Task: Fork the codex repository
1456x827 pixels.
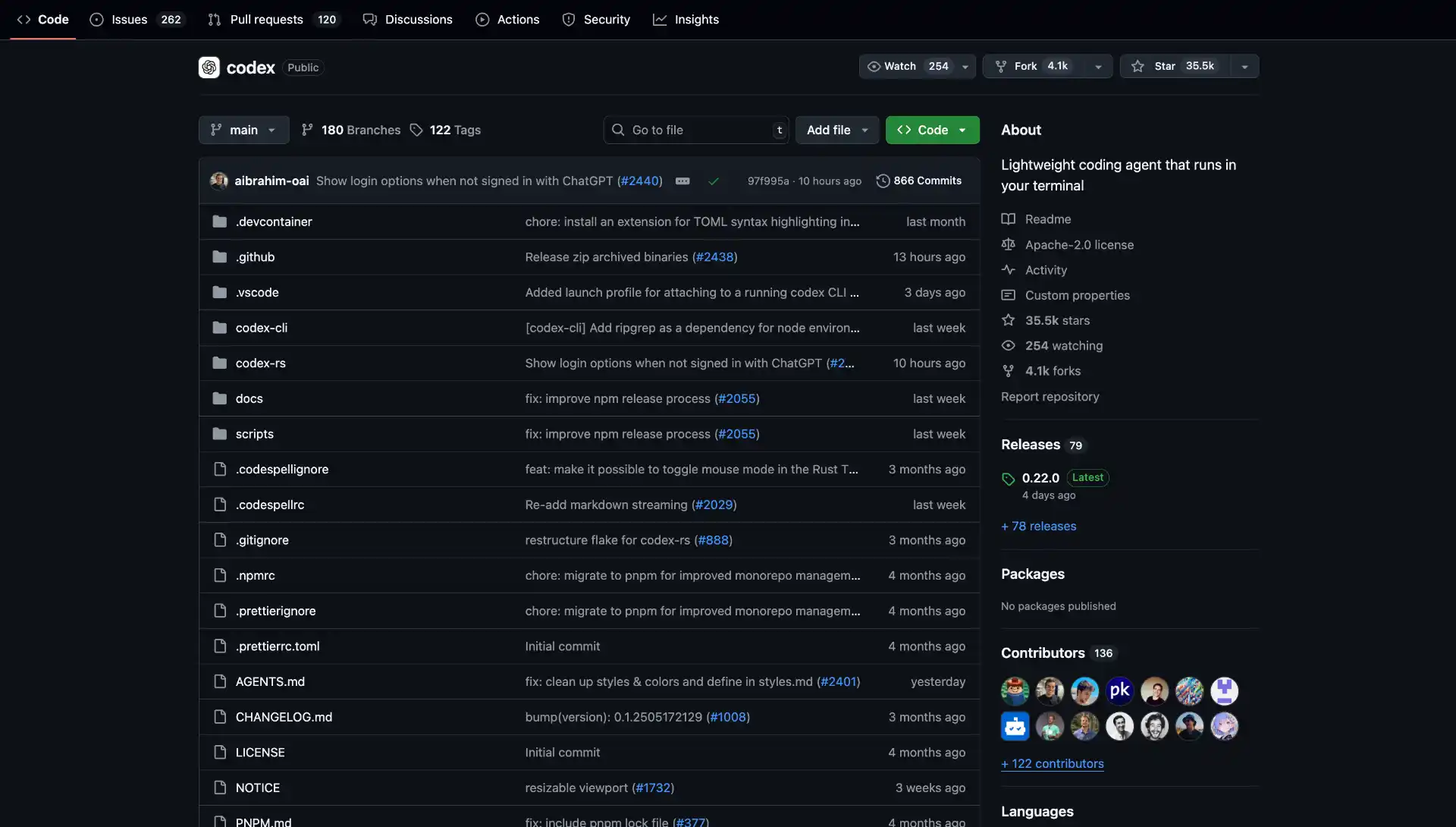Action: 1033,66
